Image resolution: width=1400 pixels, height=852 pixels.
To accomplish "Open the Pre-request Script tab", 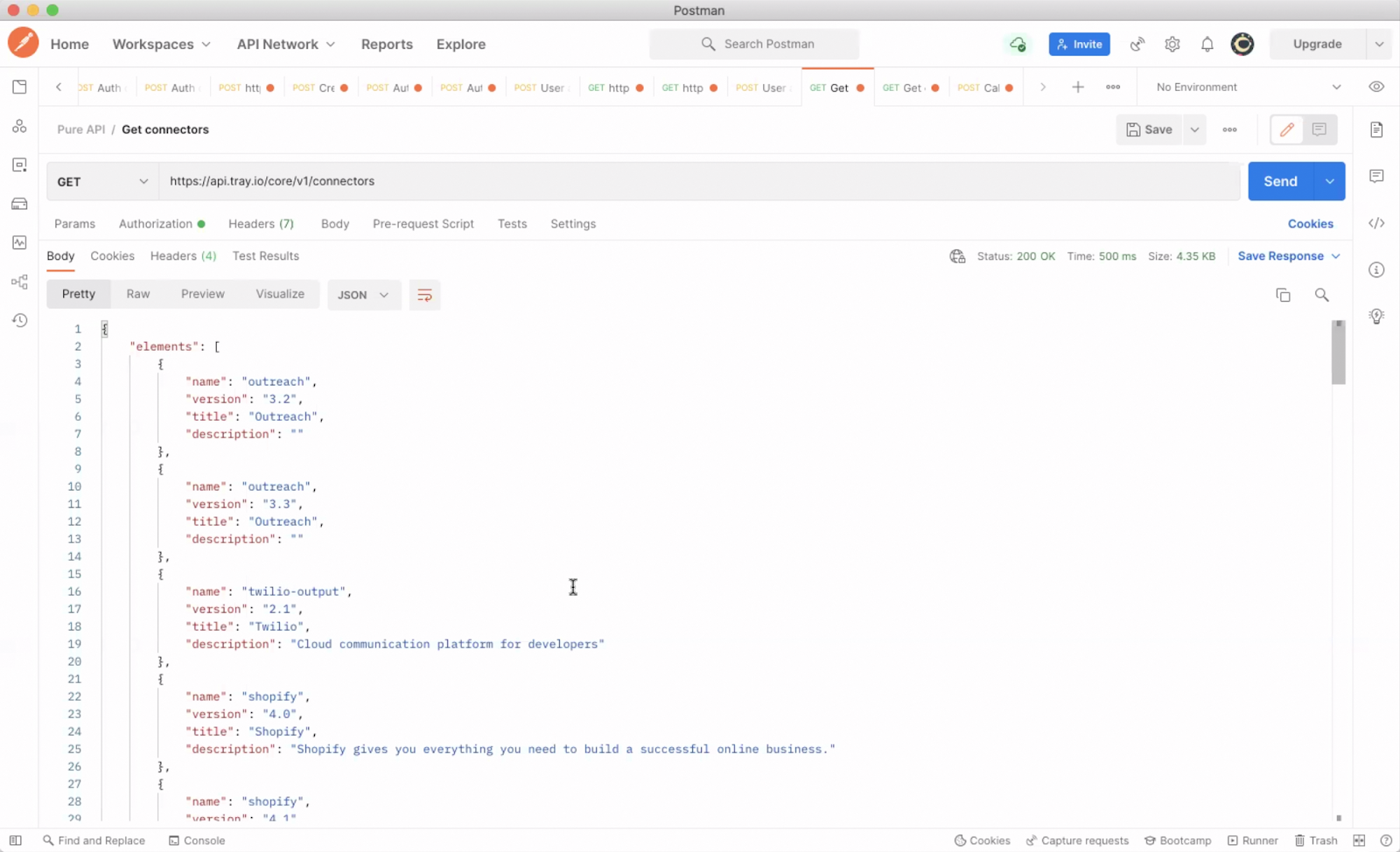I will [423, 224].
